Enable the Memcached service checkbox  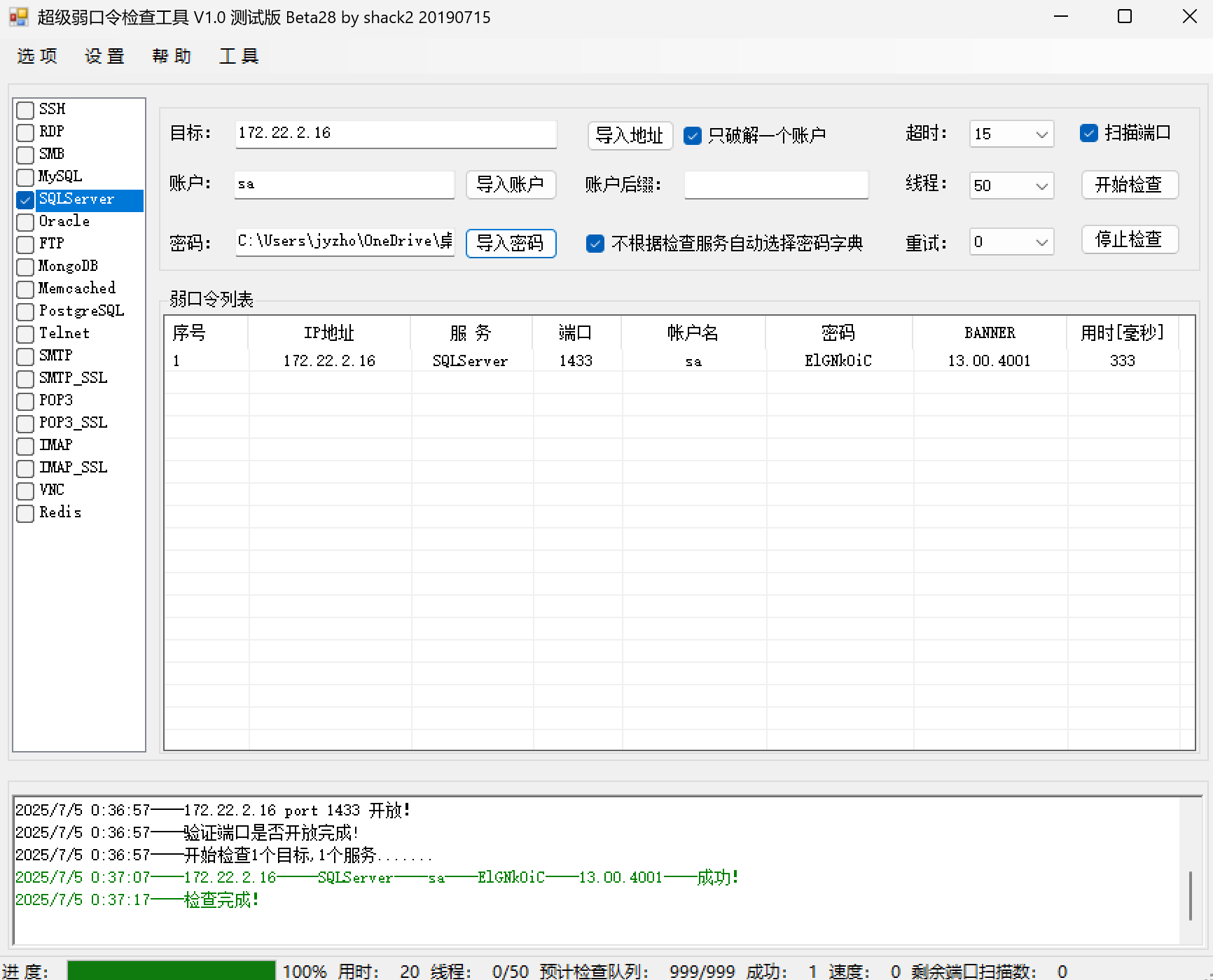[x=25, y=289]
